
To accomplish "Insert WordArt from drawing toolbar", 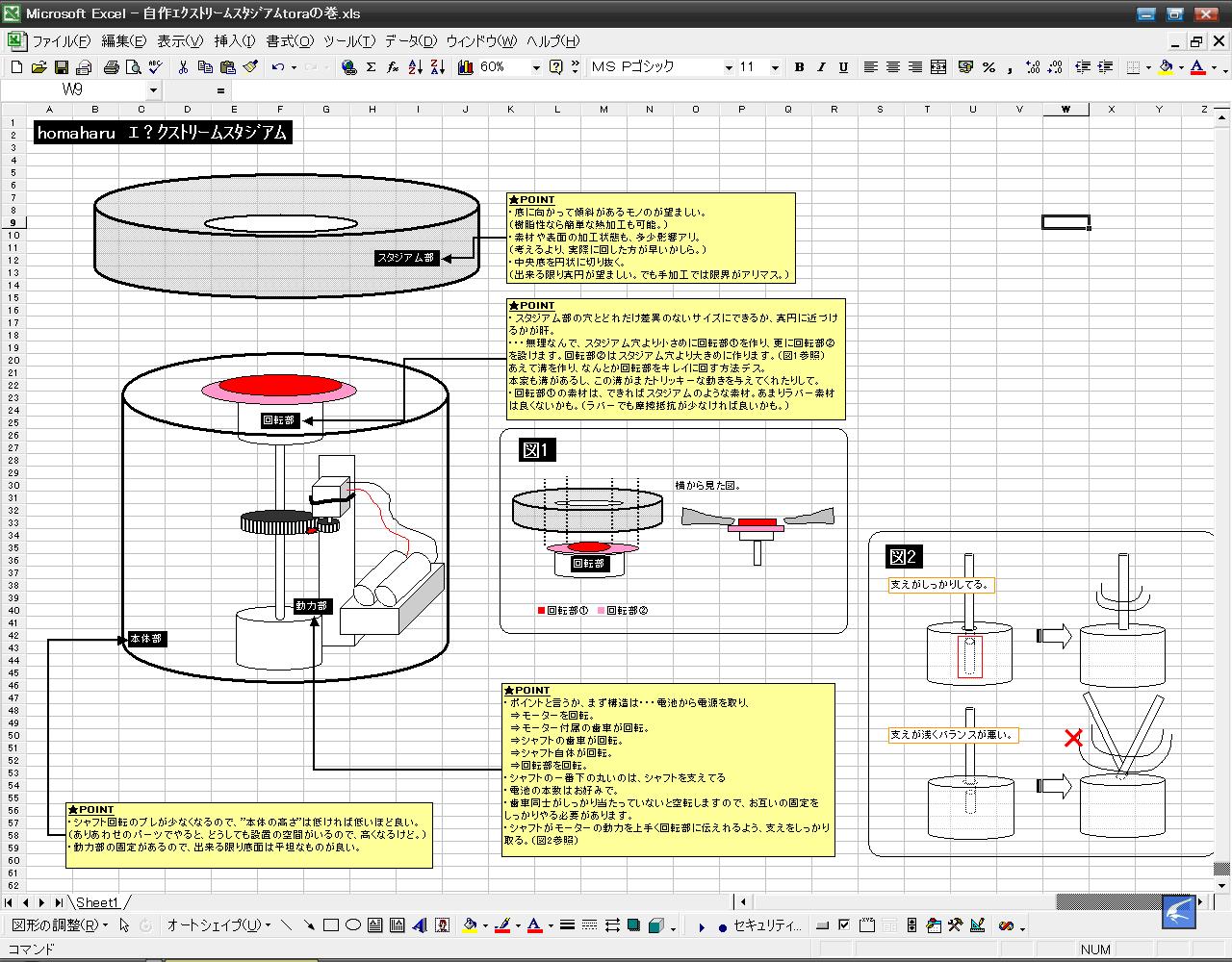I will [x=420, y=925].
